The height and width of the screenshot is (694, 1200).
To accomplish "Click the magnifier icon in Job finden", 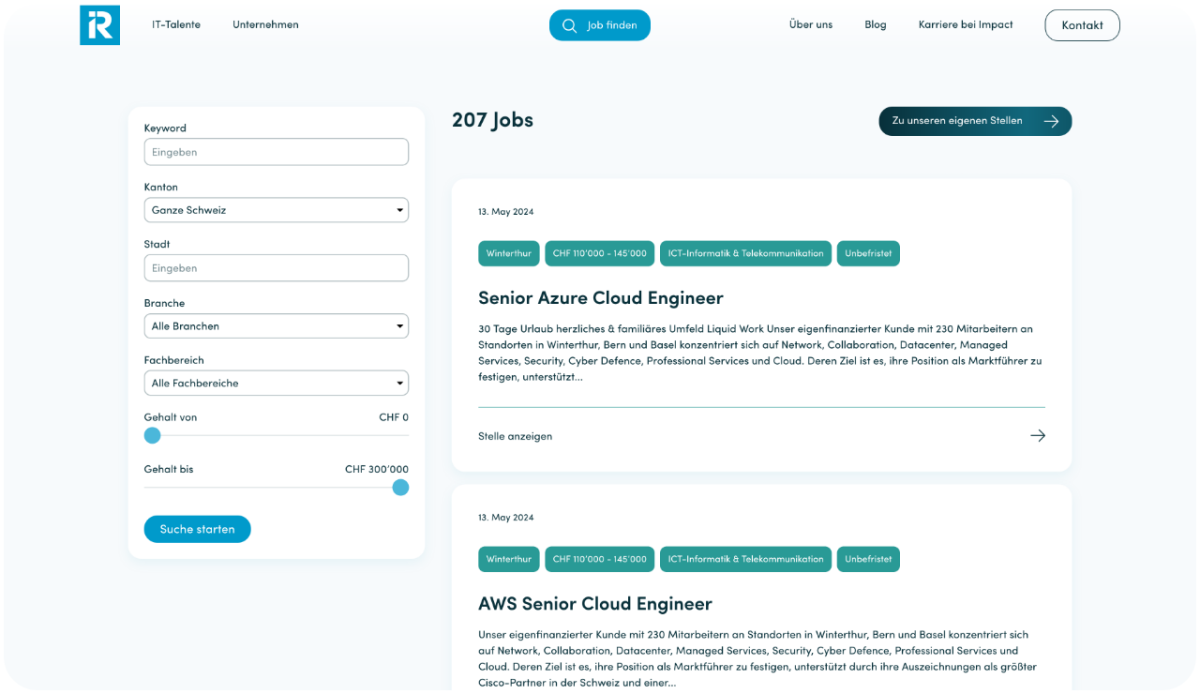I will coord(569,26).
